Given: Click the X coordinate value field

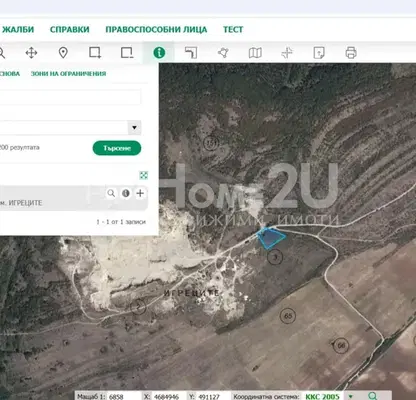Looking at the screenshot, I should coord(169,397).
